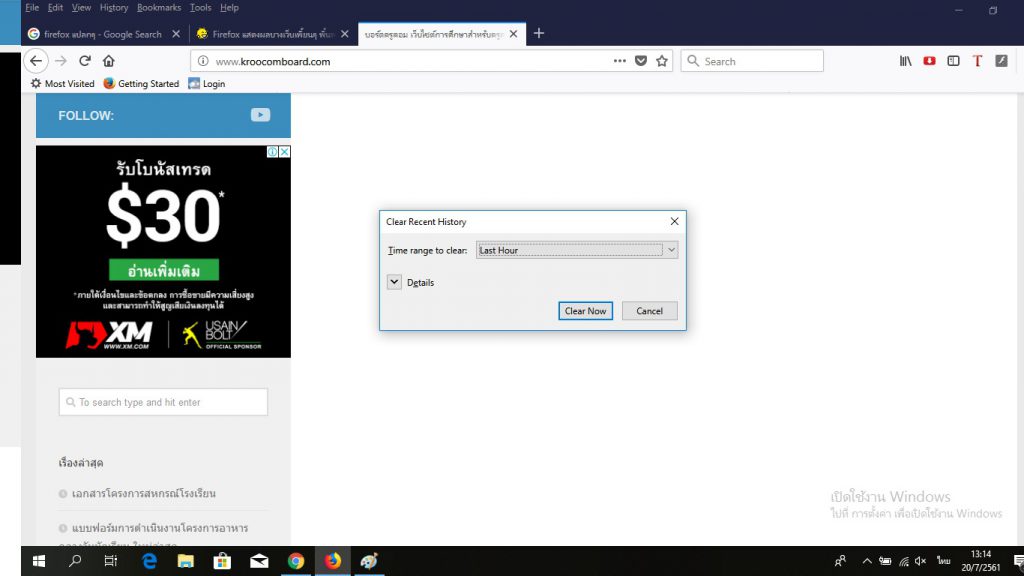The image size is (1024, 576).
Task: Cancel the Clear Recent History dialog
Action: coord(649,311)
